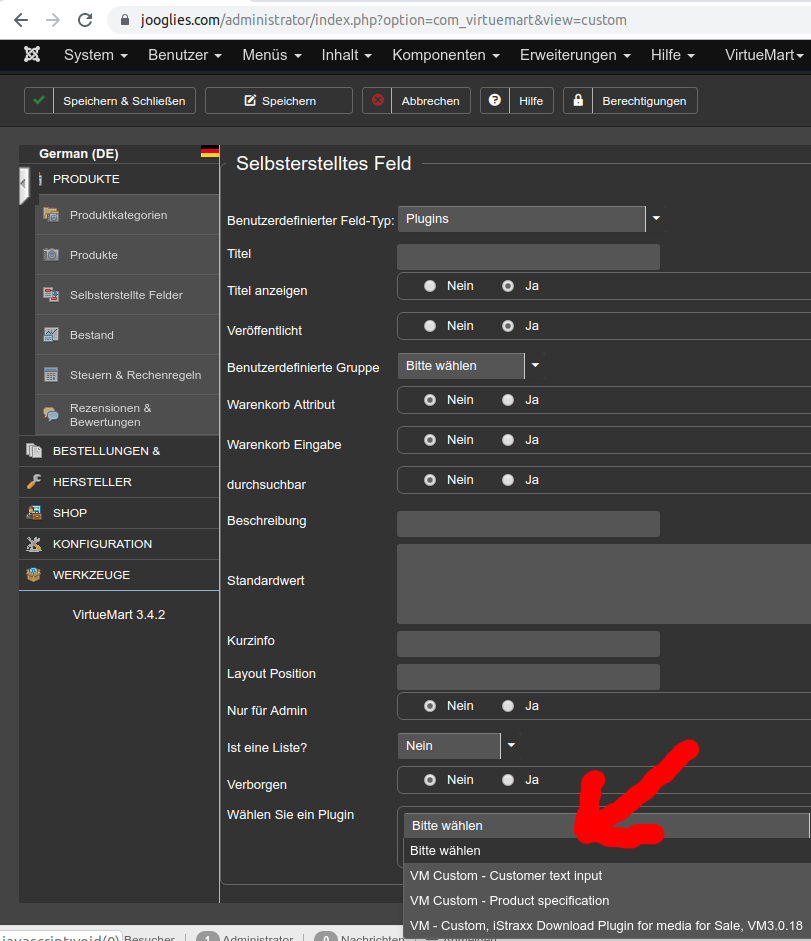811x941 pixels.
Task: Open Bestand in the sidebar
Action: click(92, 335)
